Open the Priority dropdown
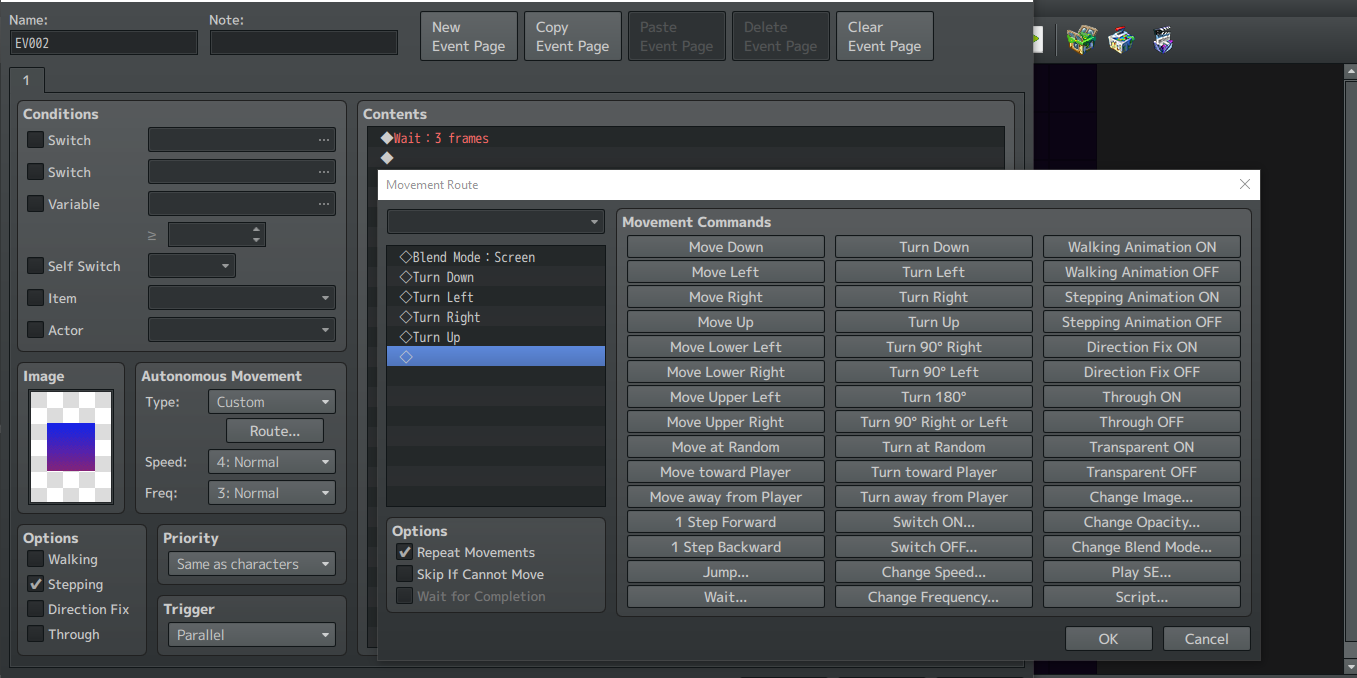Viewport: 1357px width, 678px height. (251, 564)
